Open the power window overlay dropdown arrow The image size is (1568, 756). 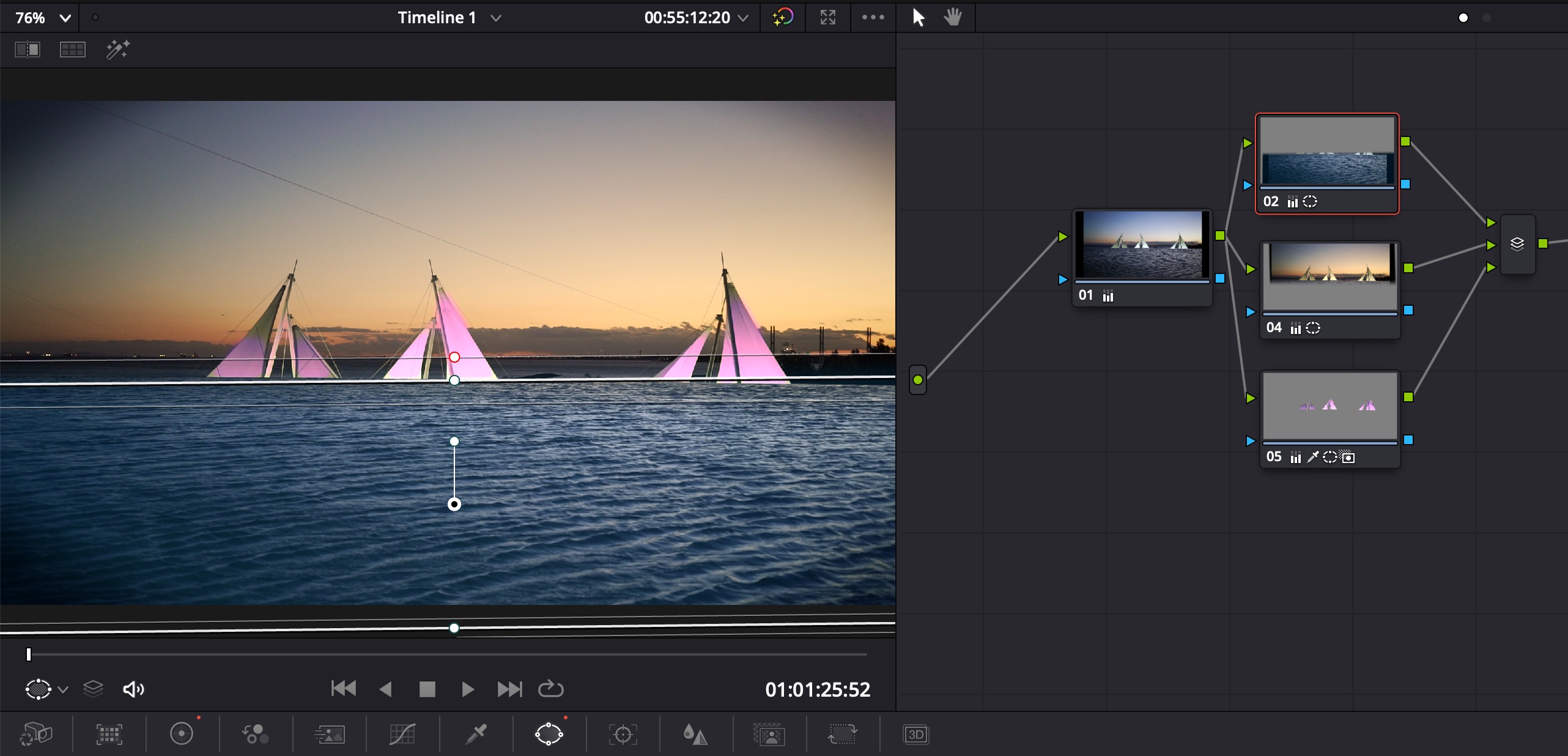[63, 689]
